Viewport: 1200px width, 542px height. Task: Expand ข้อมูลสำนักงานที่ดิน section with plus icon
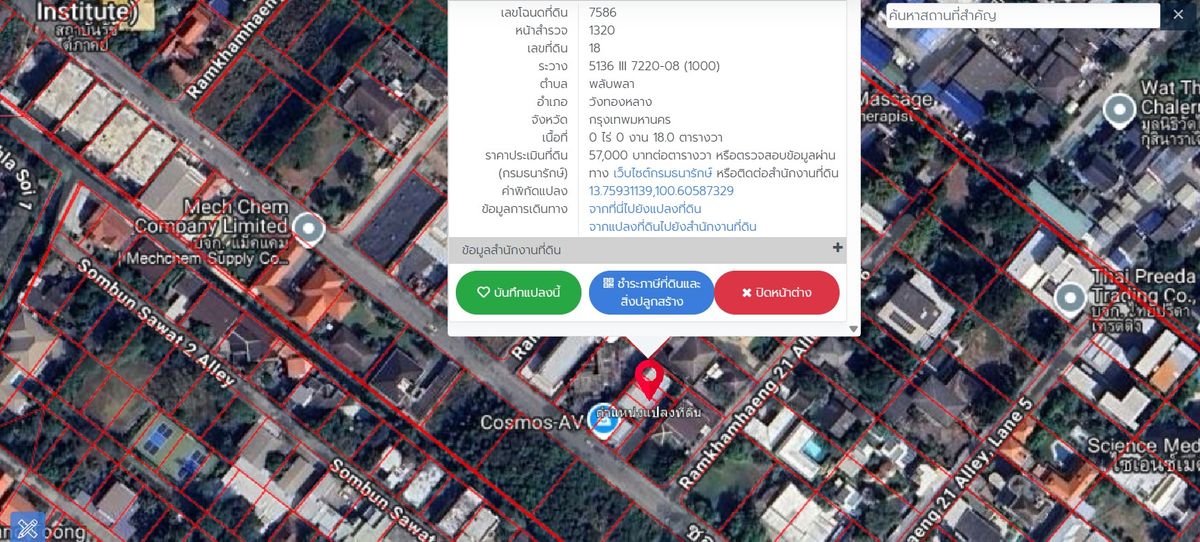click(x=837, y=248)
